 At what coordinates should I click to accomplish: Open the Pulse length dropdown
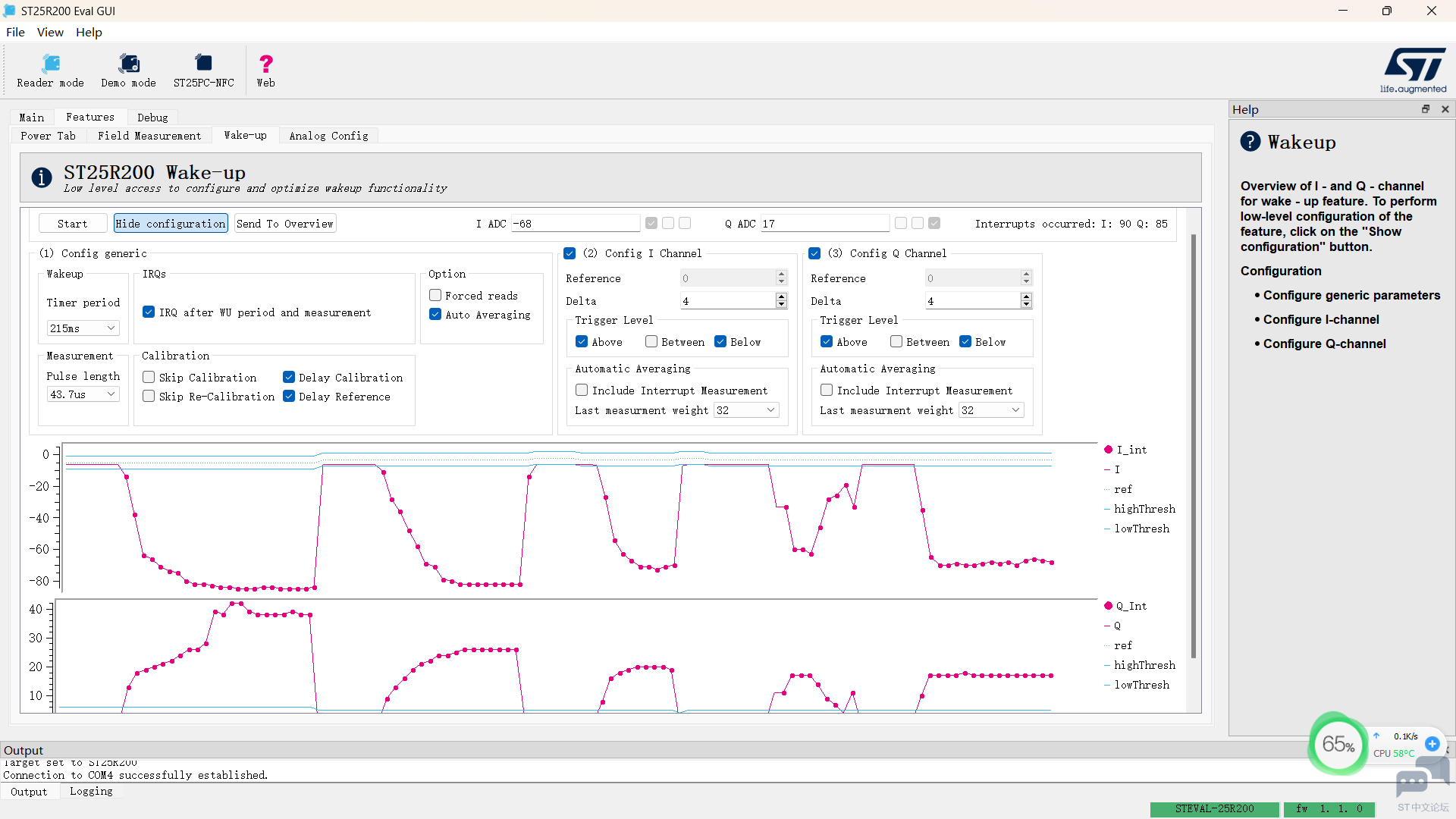(x=83, y=394)
